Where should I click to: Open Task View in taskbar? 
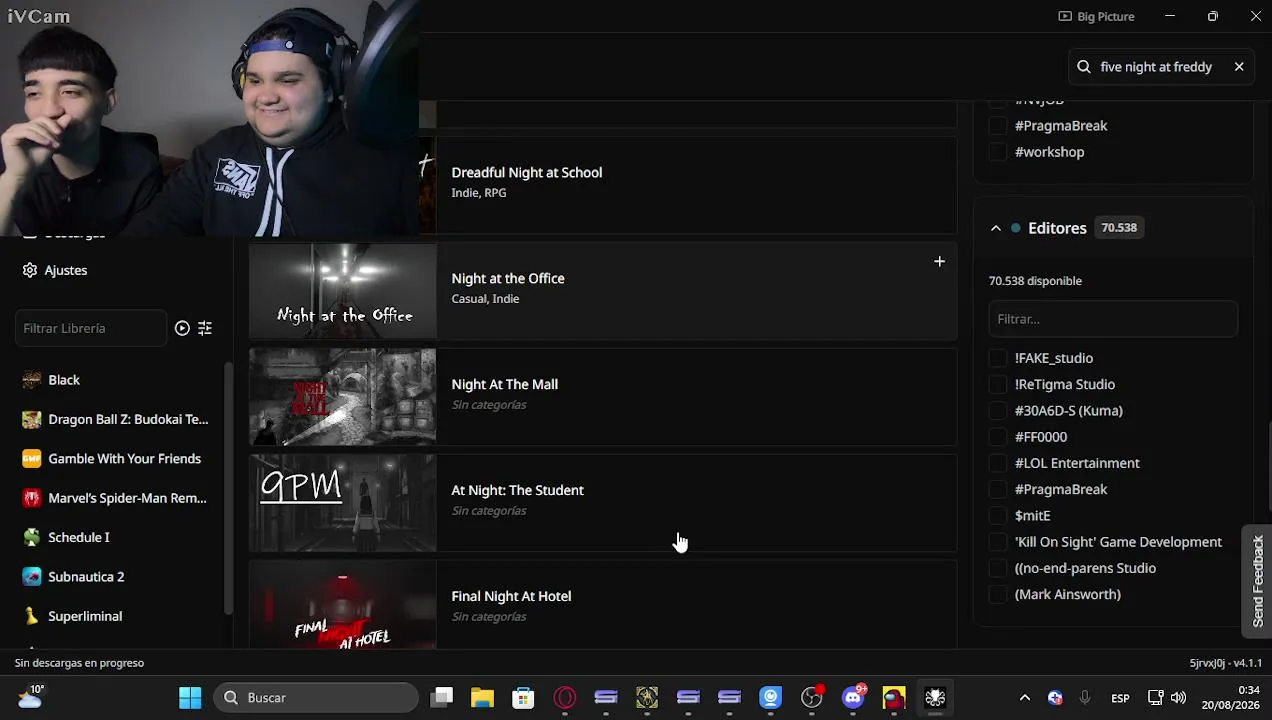(x=442, y=698)
